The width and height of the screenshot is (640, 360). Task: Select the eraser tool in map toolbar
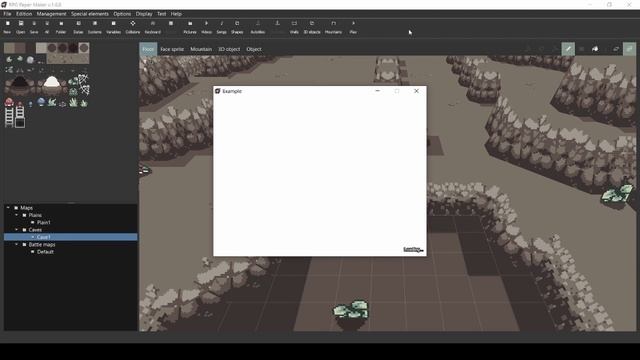(x=616, y=49)
